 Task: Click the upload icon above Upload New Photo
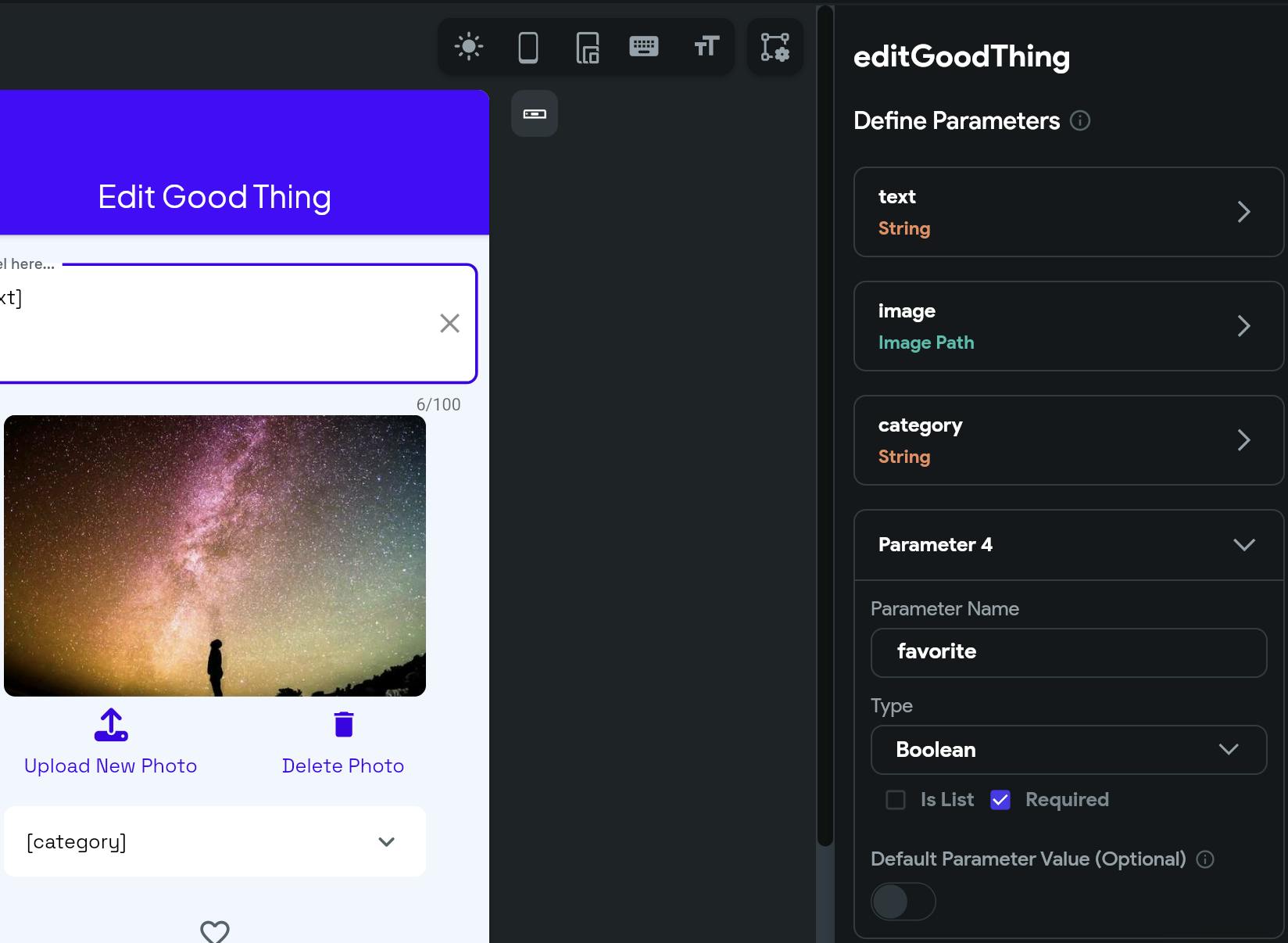[x=111, y=725]
